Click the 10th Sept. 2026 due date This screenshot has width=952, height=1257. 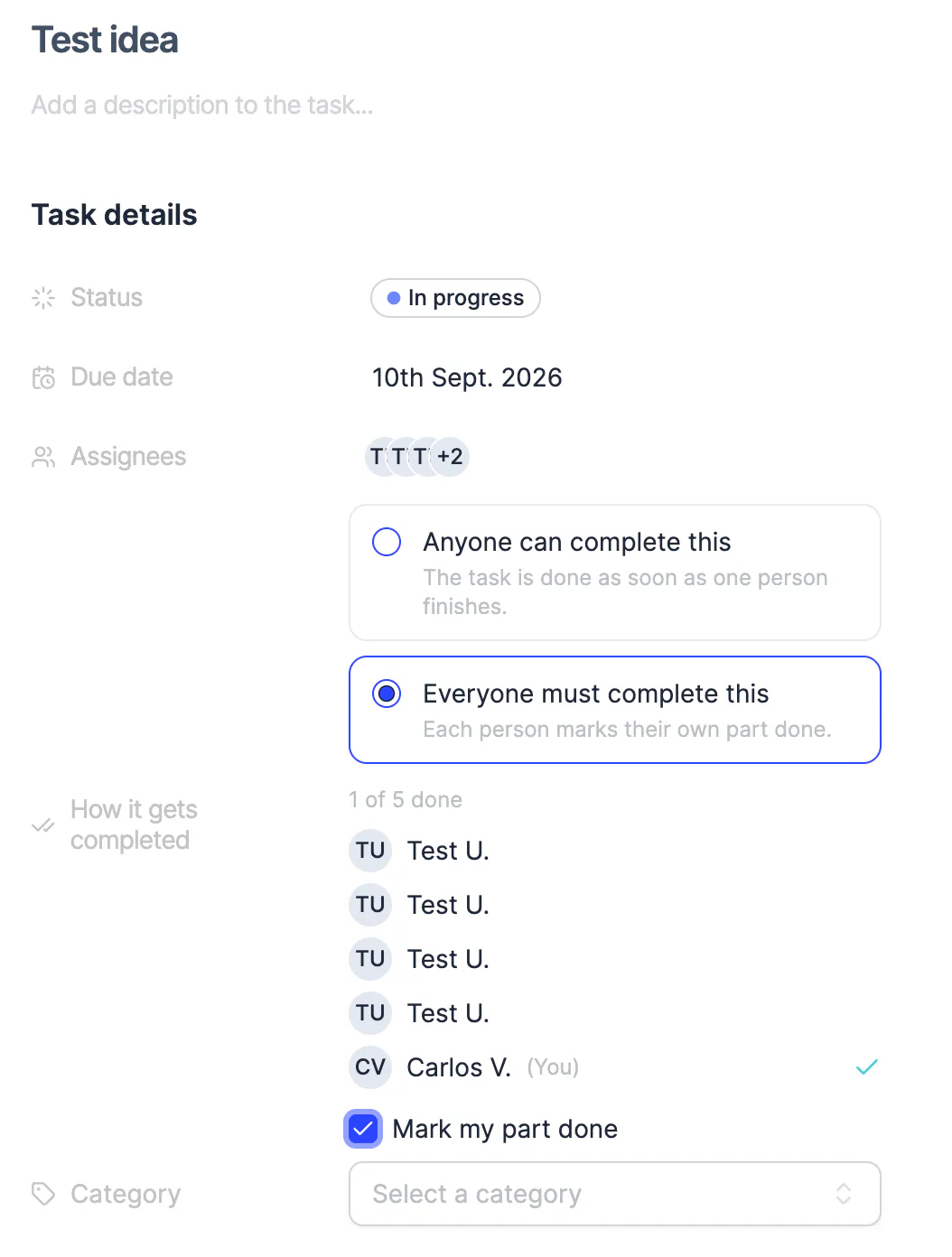point(467,377)
